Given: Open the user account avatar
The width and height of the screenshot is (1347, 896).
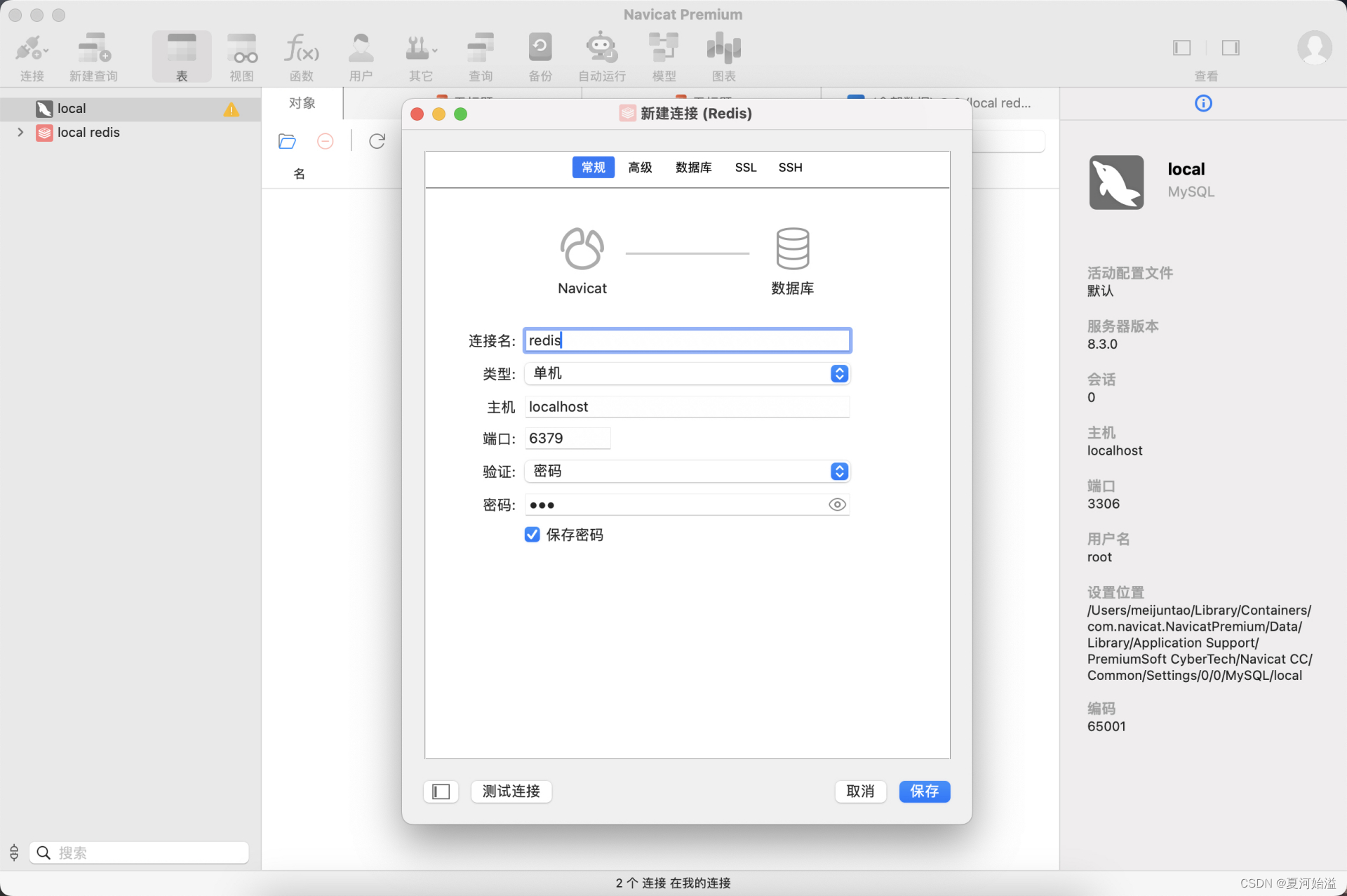Looking at the screenshot, I should [x=1314, y=48].
